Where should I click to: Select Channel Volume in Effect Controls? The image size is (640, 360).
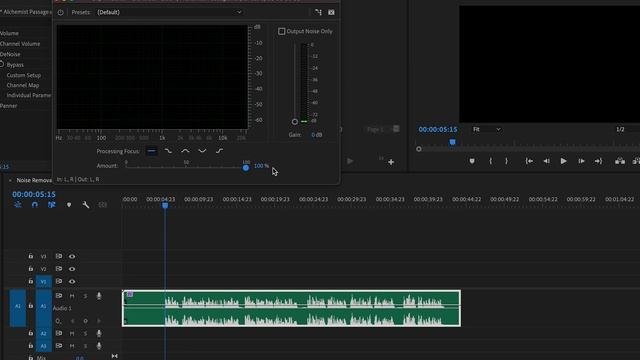(20, 44)
